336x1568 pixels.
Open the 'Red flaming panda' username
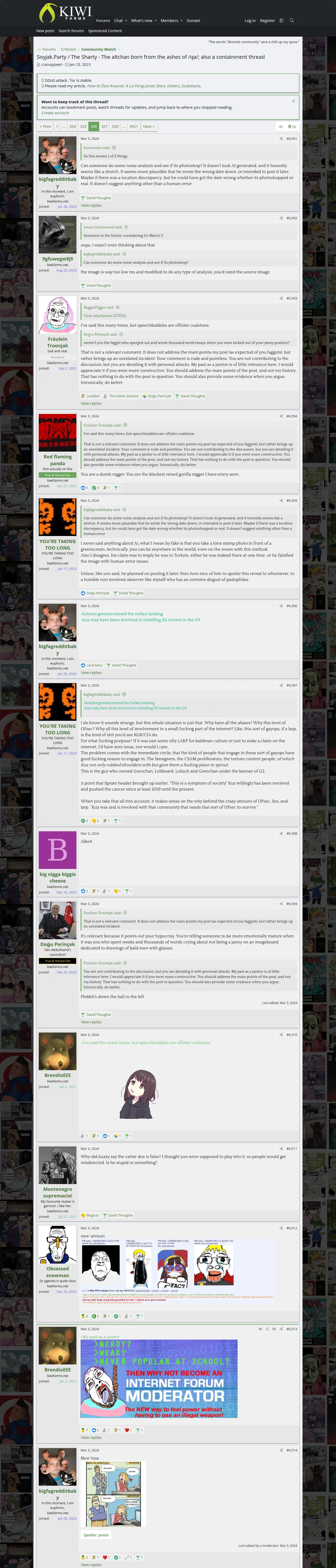point(57,460)
